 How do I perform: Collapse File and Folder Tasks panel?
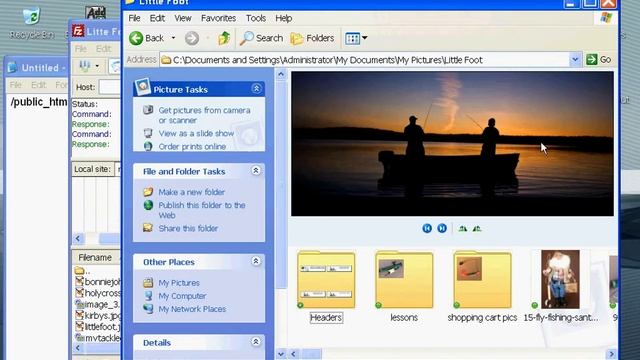(256, 170)
